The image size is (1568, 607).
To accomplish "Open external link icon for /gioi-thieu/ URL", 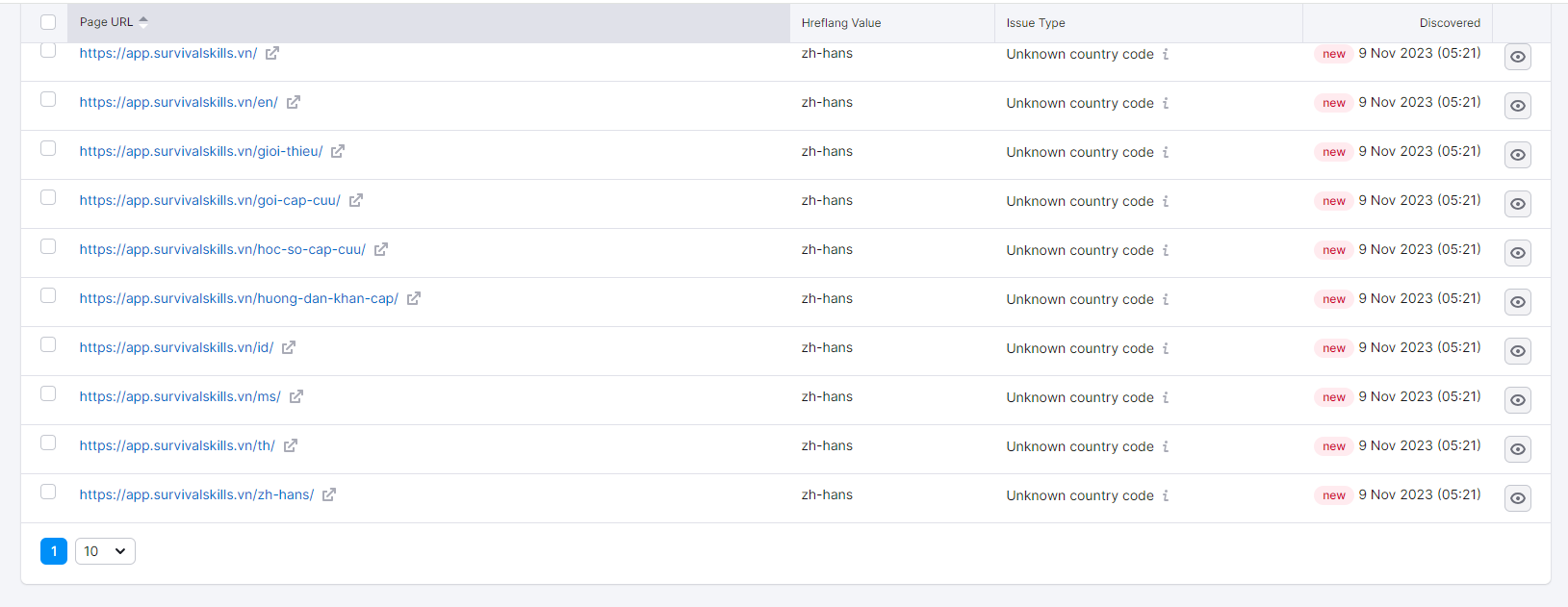I will point(338,151).
